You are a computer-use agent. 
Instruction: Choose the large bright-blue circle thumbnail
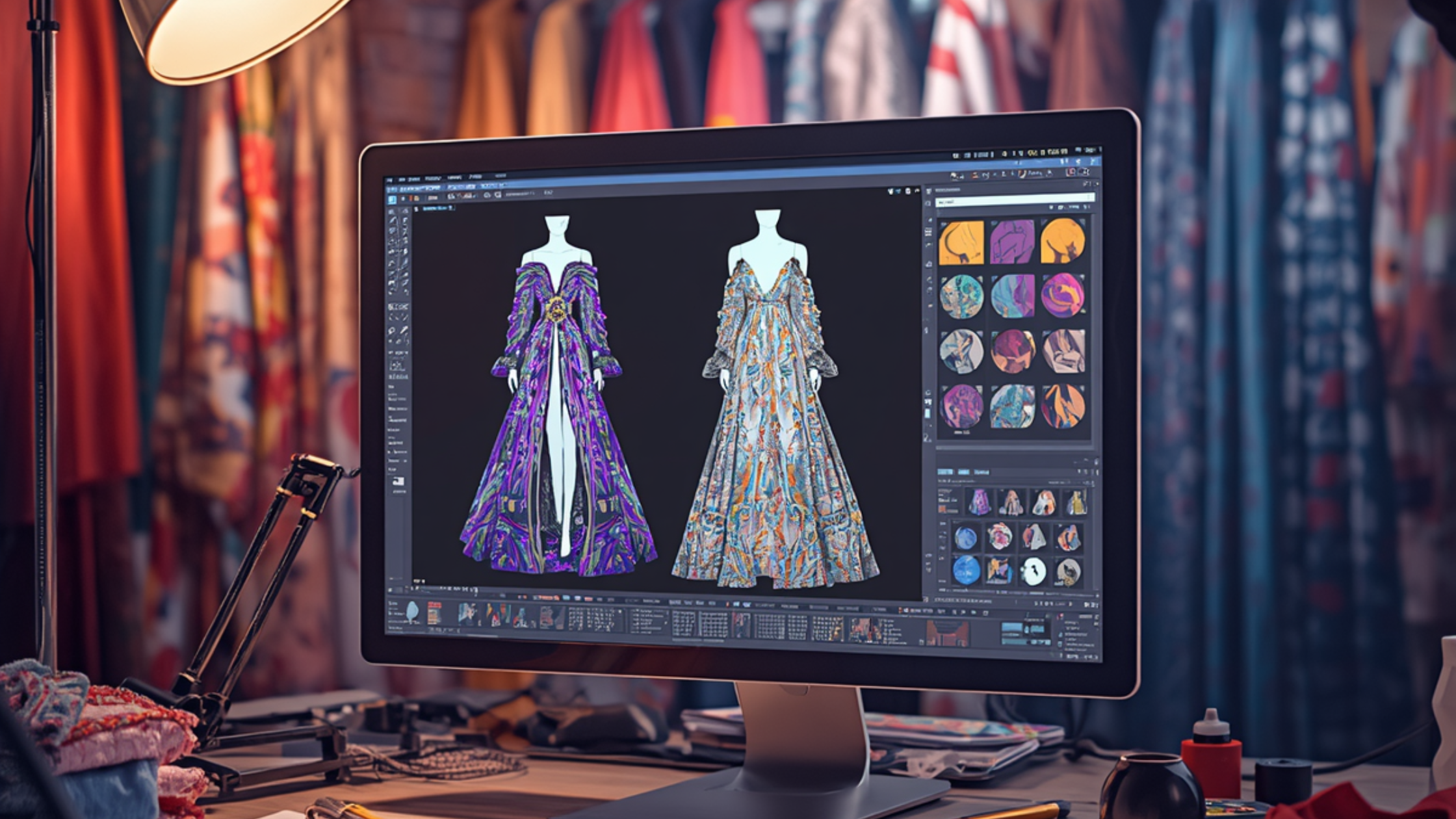(x=966, y=570)
